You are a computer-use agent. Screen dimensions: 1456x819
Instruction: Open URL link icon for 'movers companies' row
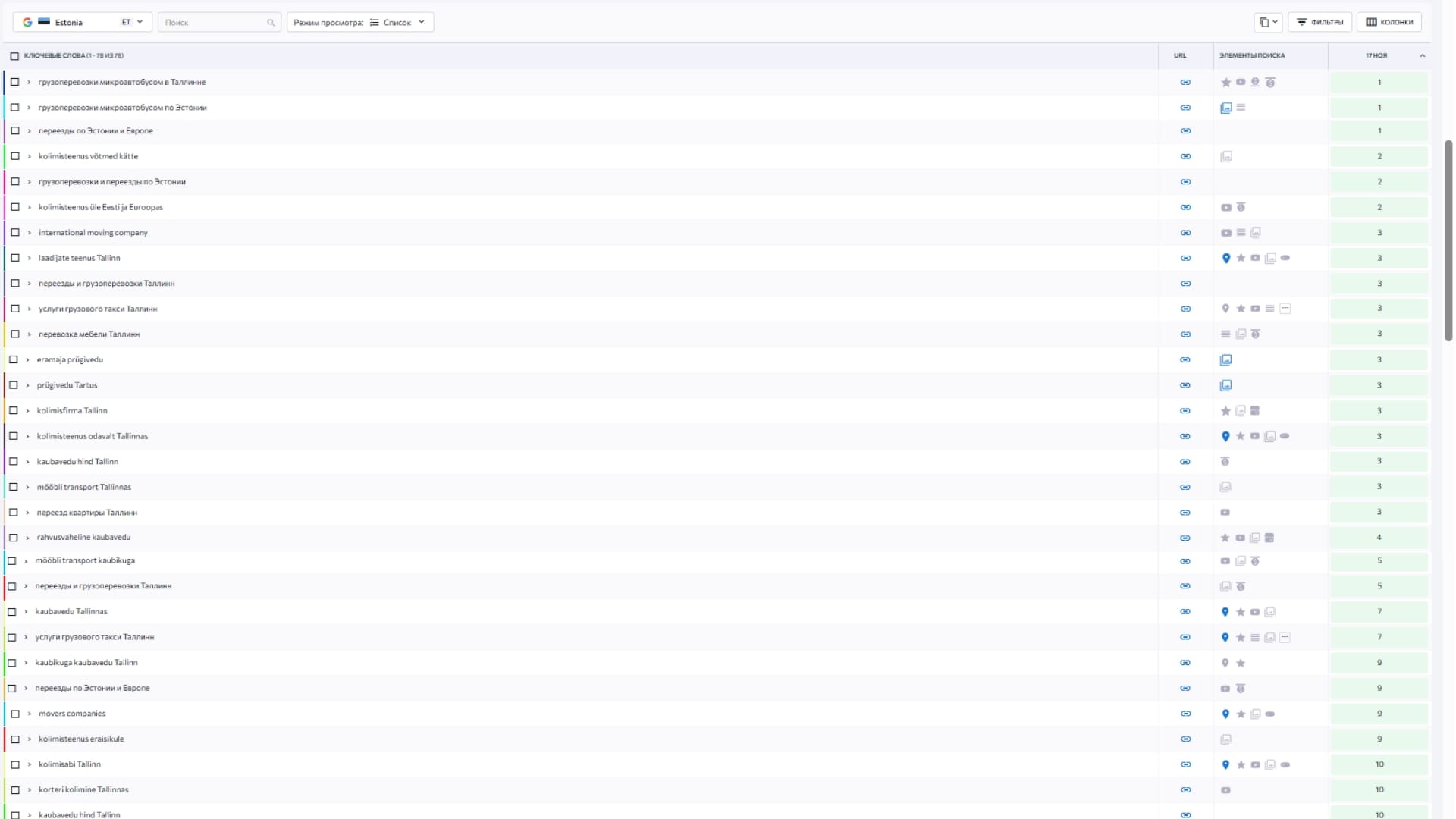pos(1185,714)
